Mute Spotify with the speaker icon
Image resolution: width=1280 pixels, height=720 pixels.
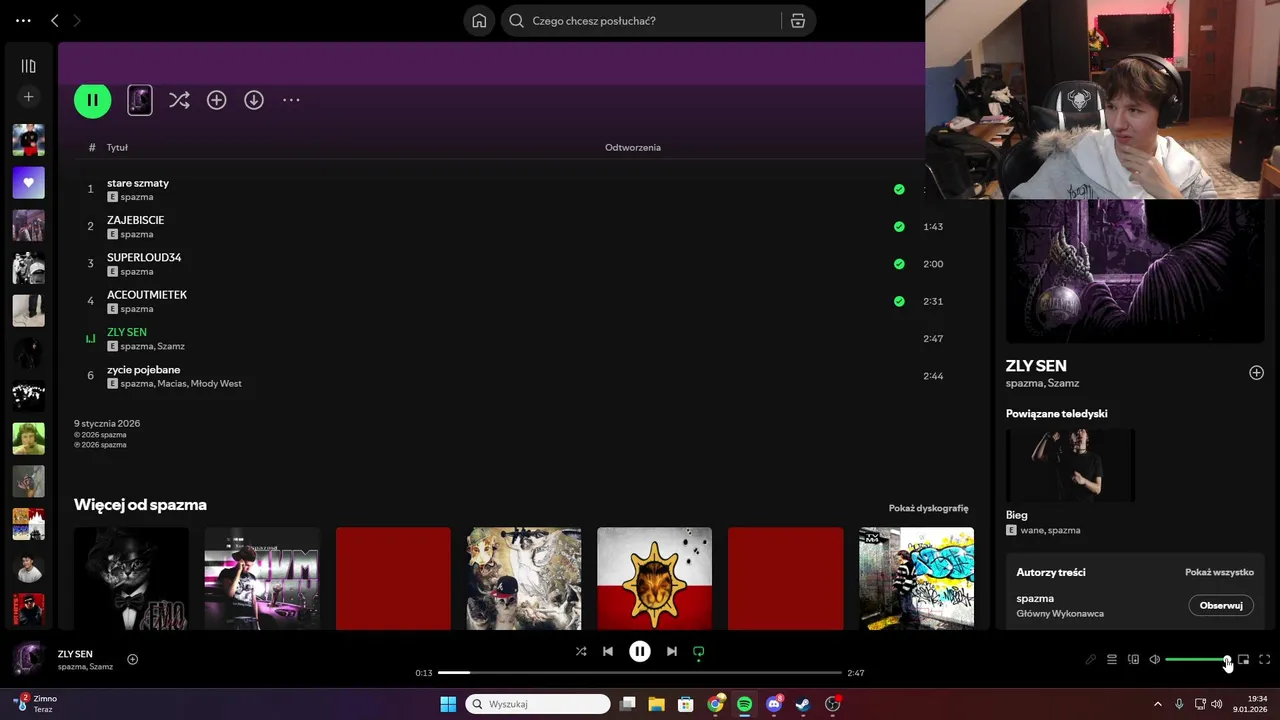[1154, 659]
